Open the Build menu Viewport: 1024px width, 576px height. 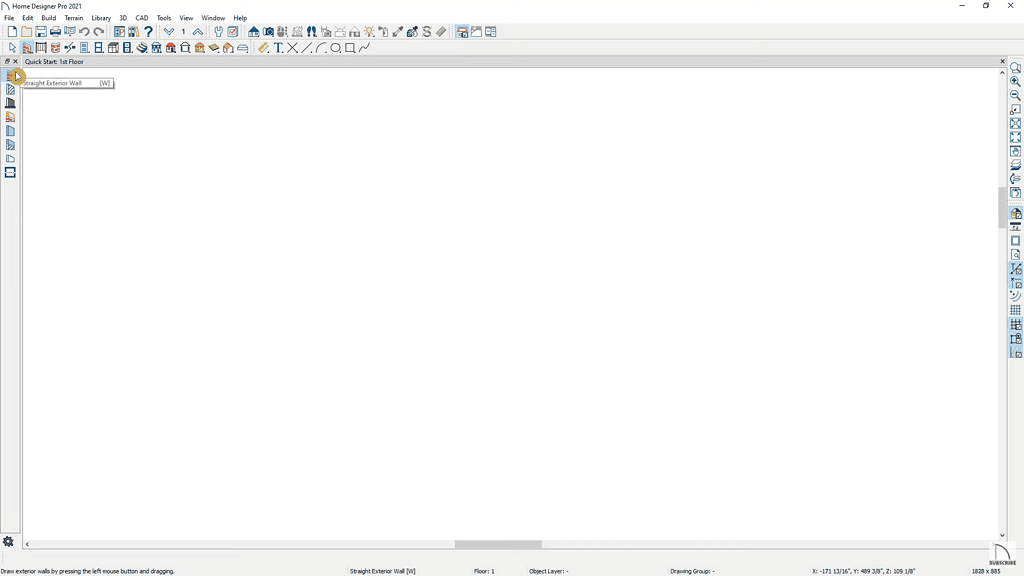48,18
